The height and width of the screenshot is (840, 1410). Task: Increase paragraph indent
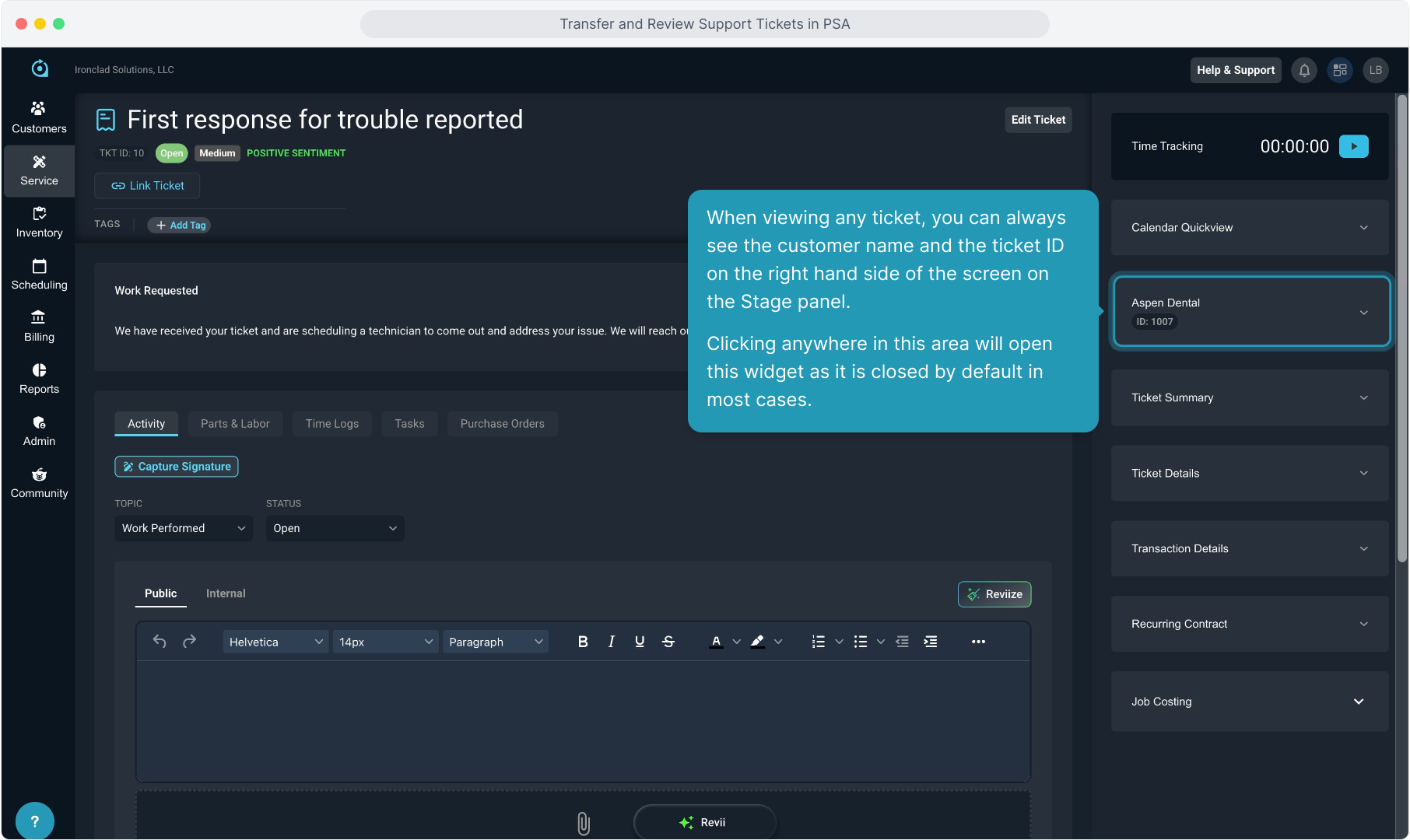pos(931,642)
